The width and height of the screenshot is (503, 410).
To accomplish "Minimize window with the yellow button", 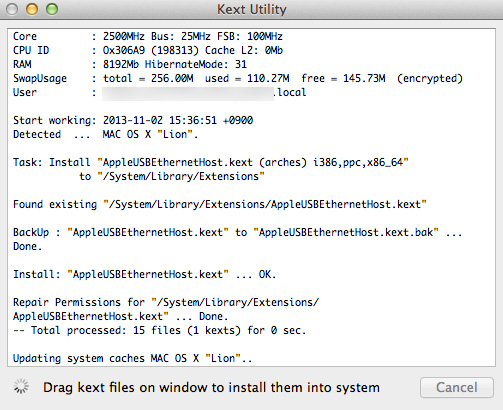I will [32, 9].
